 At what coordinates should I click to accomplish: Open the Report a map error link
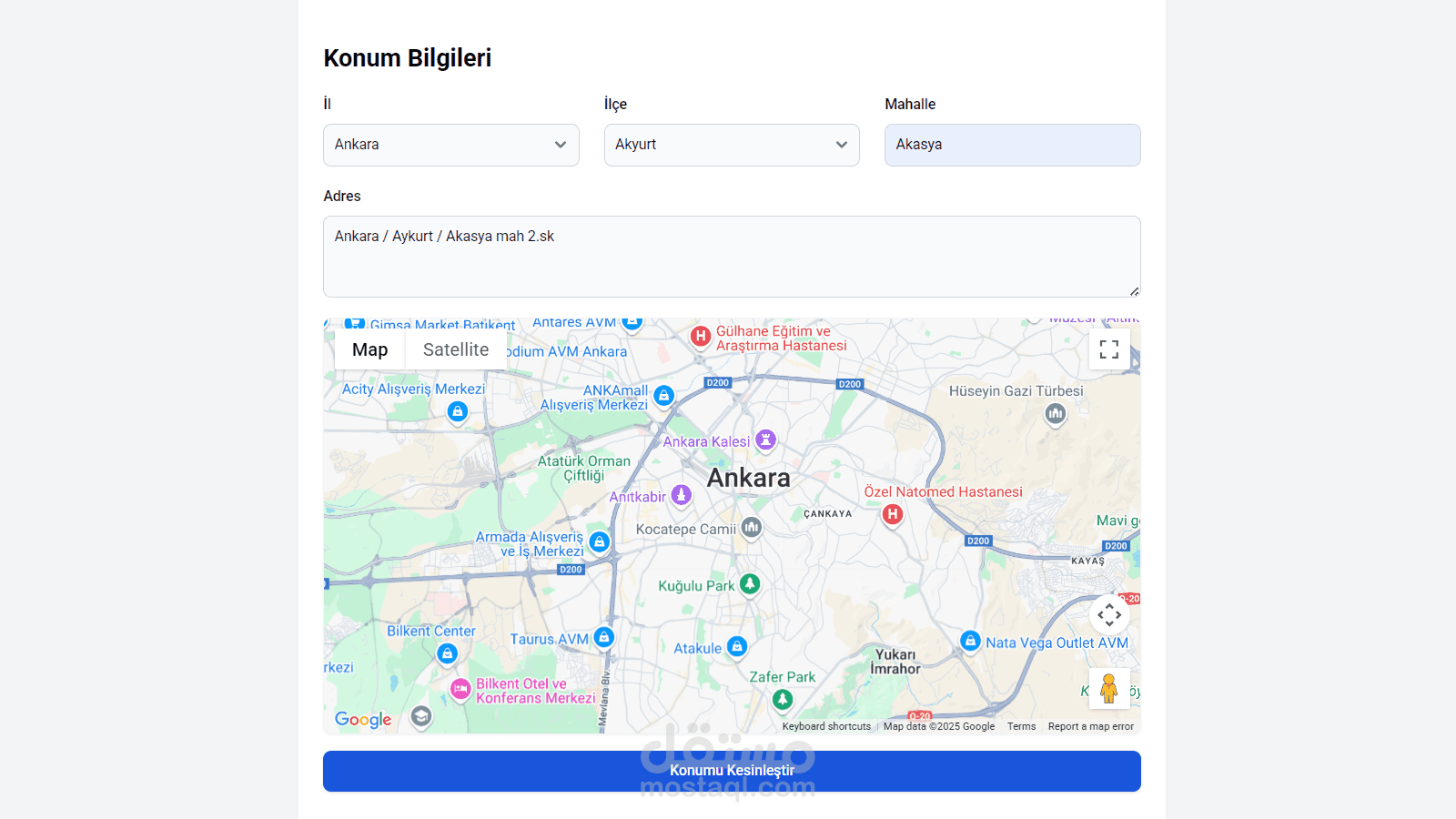pyautogui.click(x=1090, y=726)
